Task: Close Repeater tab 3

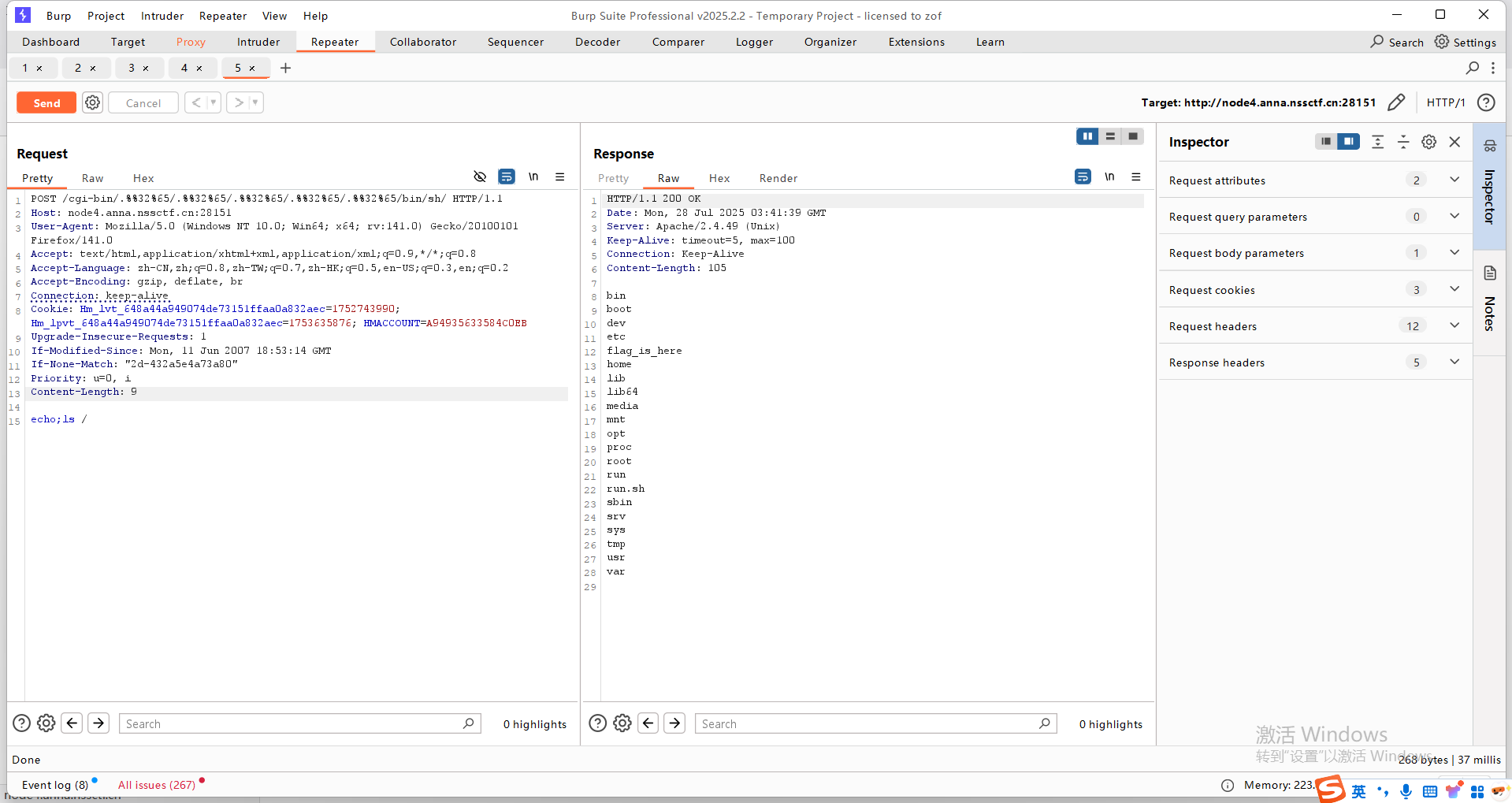Action: (x=146, y=69)
